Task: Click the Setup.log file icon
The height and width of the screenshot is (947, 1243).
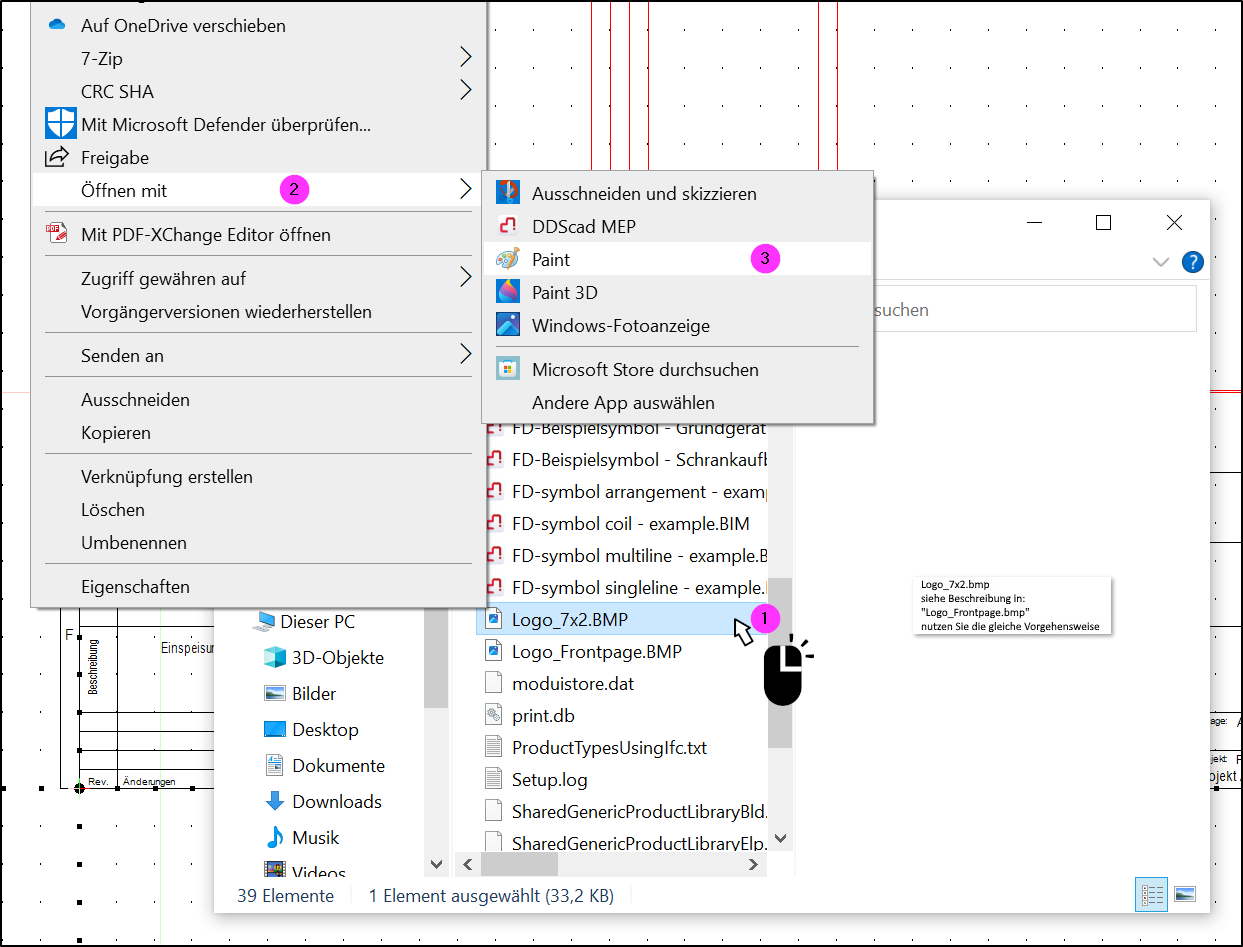Action: (493, 779)
